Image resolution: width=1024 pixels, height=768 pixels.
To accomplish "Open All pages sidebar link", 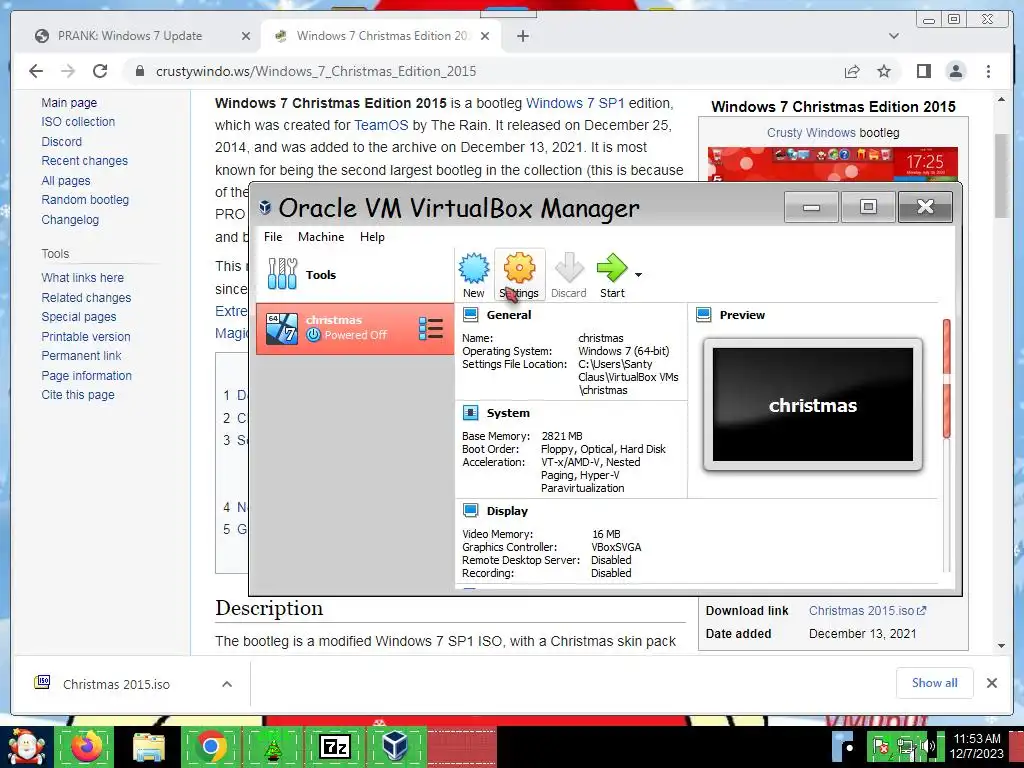I will [x=65, y=181].
